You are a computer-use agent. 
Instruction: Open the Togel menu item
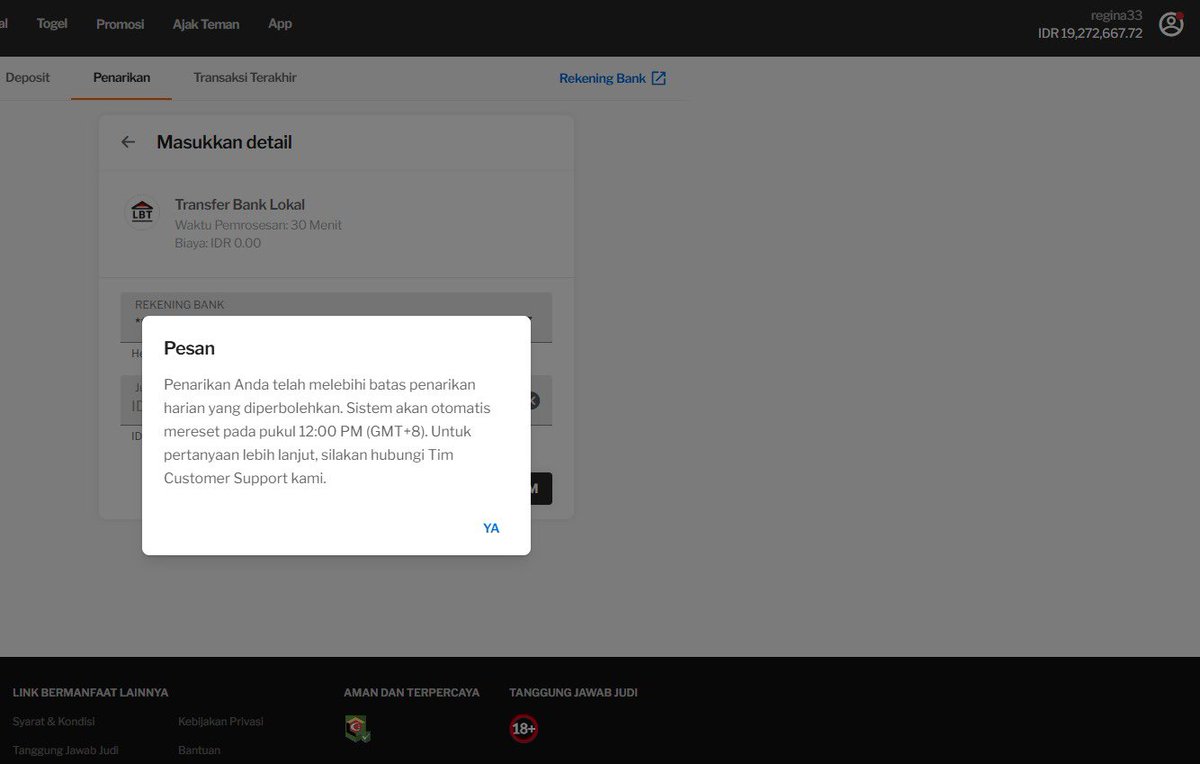pos(52,23)
